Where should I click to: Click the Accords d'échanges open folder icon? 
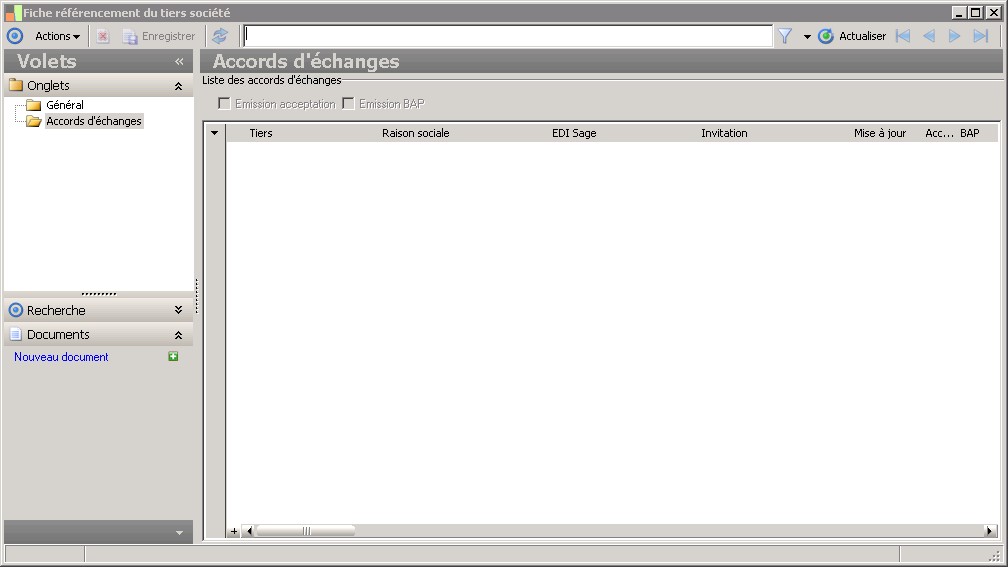point(33,121)
